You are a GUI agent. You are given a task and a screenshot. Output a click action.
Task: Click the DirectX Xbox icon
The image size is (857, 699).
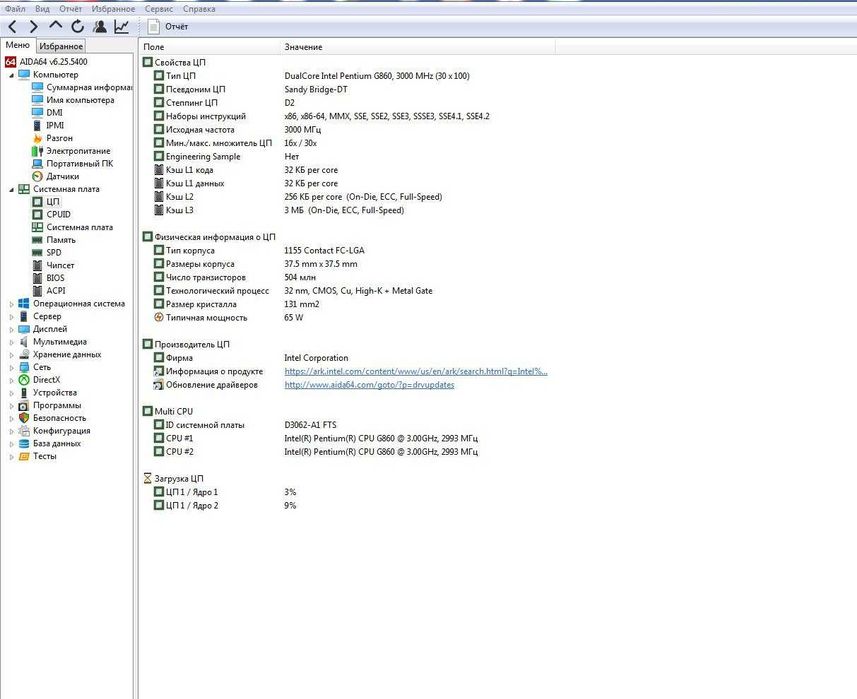(x=24, y=380)
